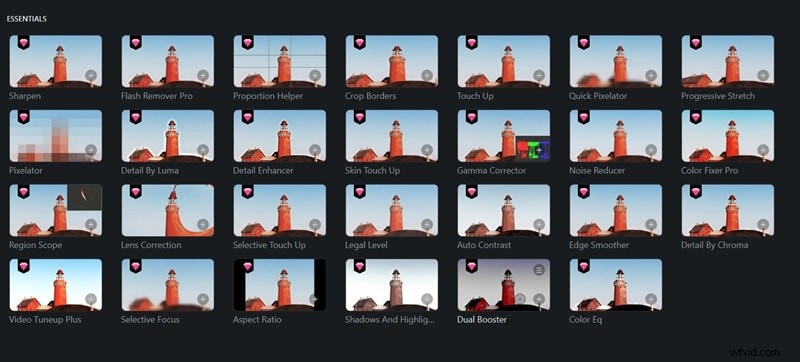Click the 'Selective Focus' label
Screen dimensions: 800x362
click(x=150, y=320)
